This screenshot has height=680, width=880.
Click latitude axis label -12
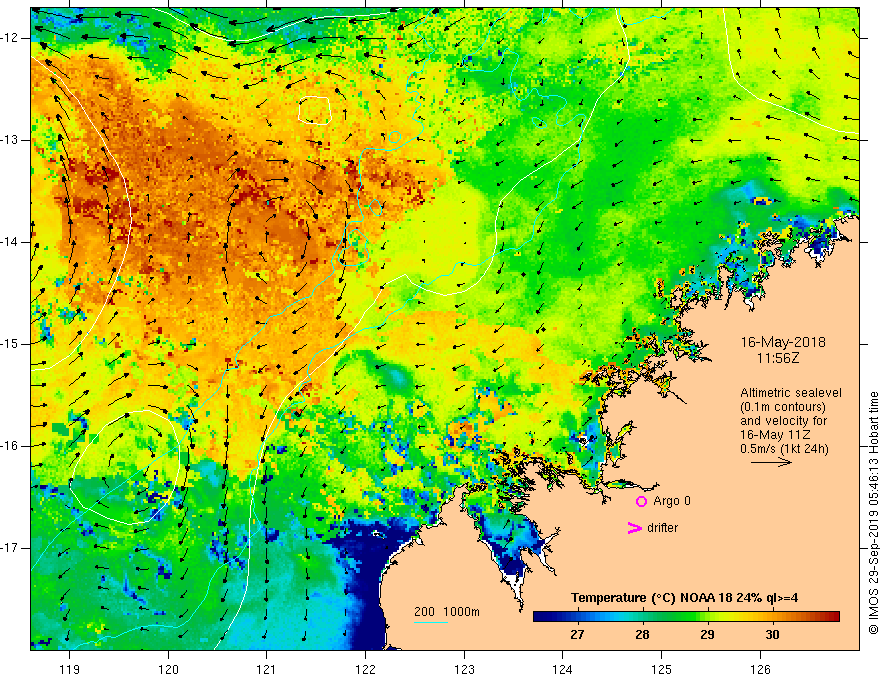[x=11, y=38]
